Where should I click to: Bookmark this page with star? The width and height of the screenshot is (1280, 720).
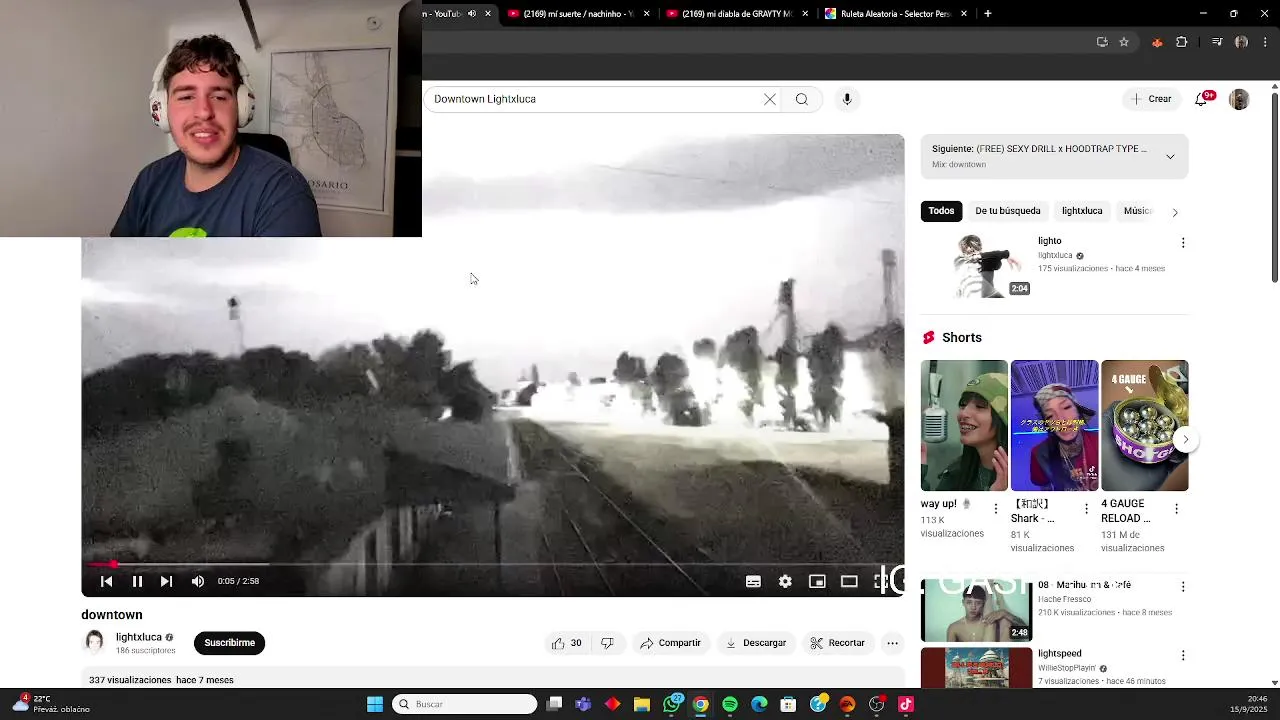point(1124,42)
